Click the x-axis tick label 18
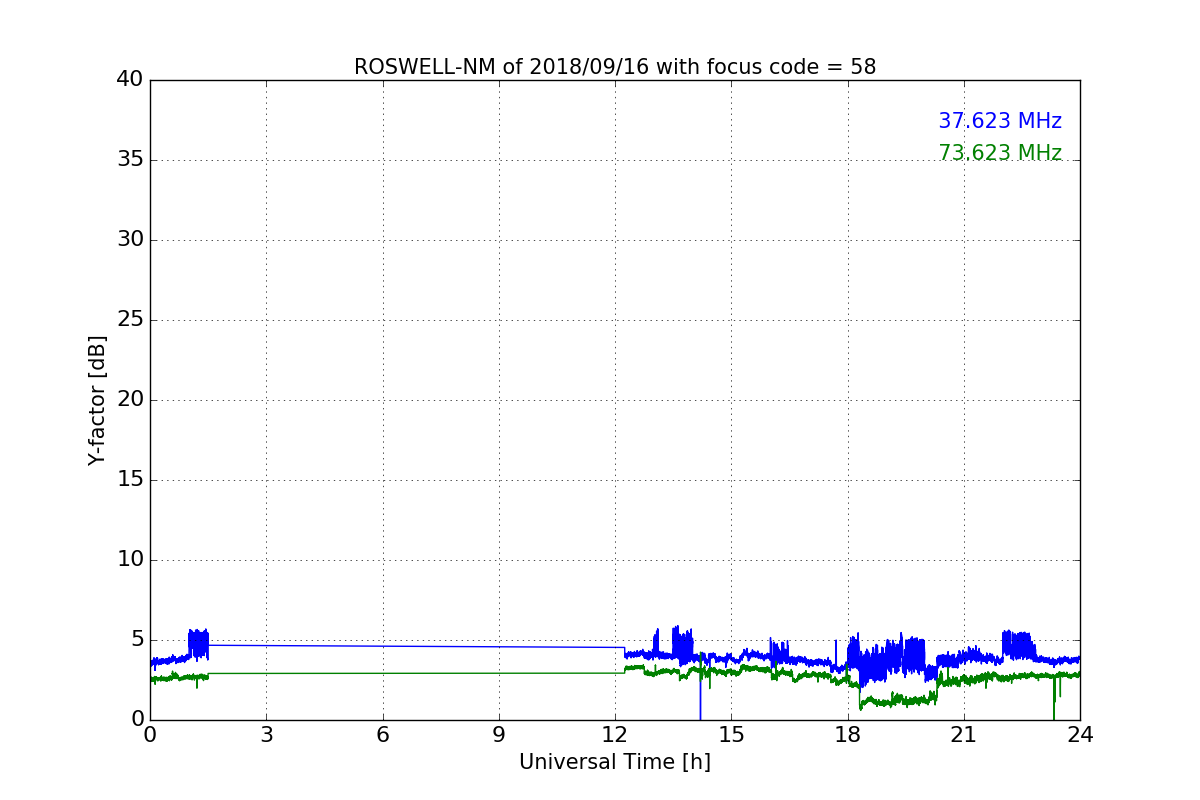The image size is (1200, 800). 848,735
